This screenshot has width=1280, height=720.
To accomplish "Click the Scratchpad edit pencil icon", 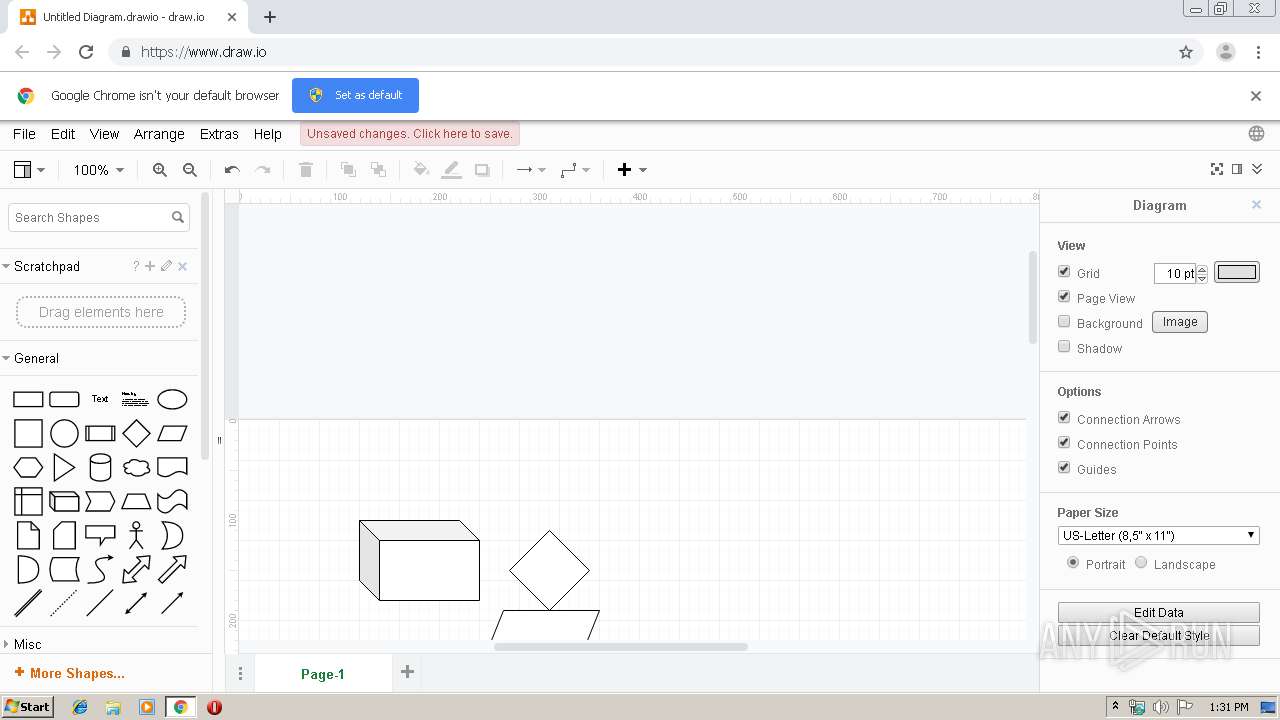I will tap(166, 266).
